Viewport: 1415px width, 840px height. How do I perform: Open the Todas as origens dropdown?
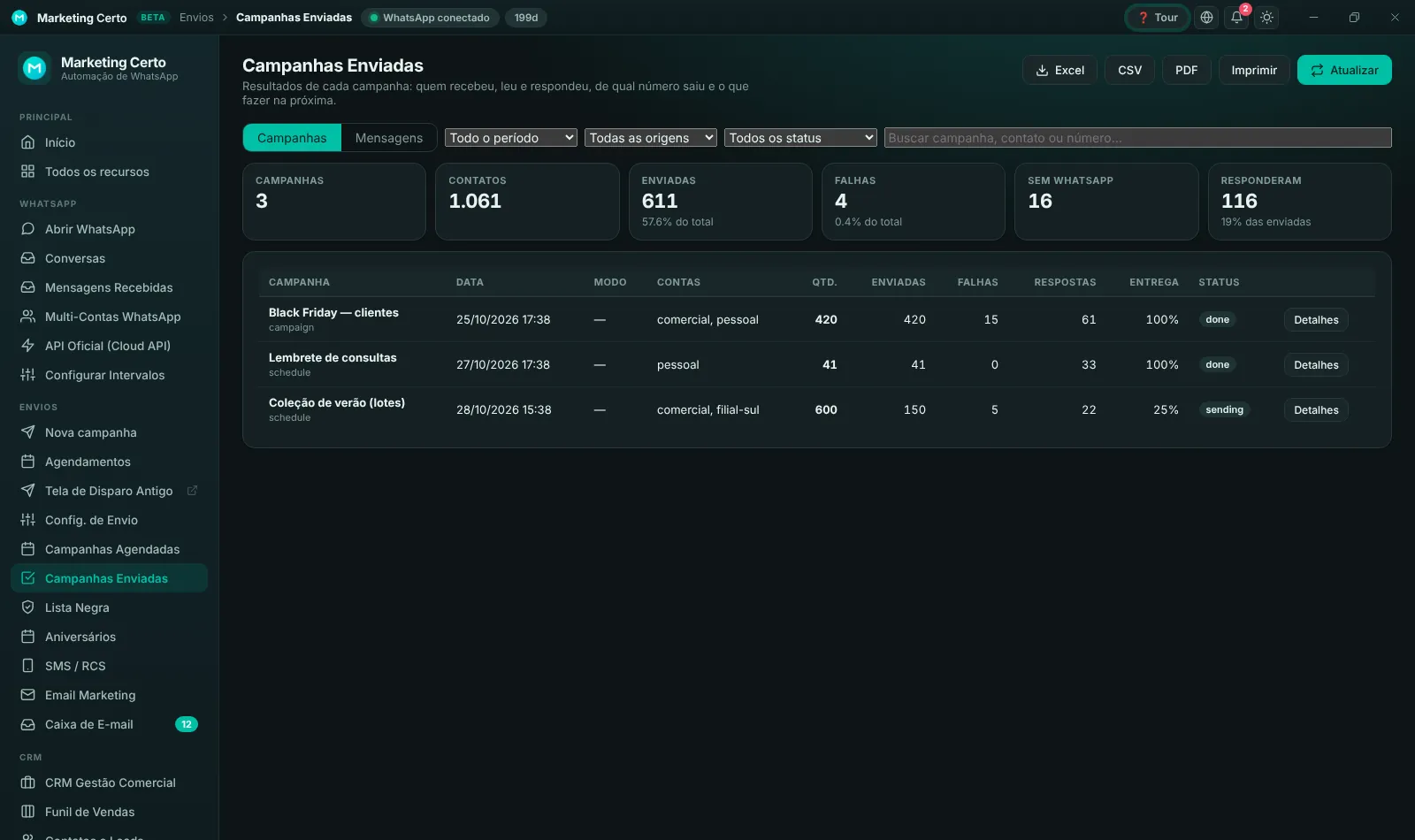[651, 138]
